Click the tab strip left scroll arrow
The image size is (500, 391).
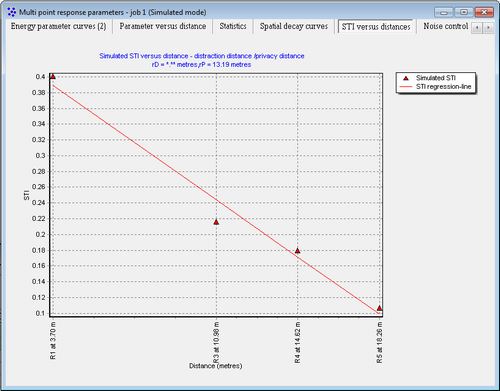click(x=477, y=28)
